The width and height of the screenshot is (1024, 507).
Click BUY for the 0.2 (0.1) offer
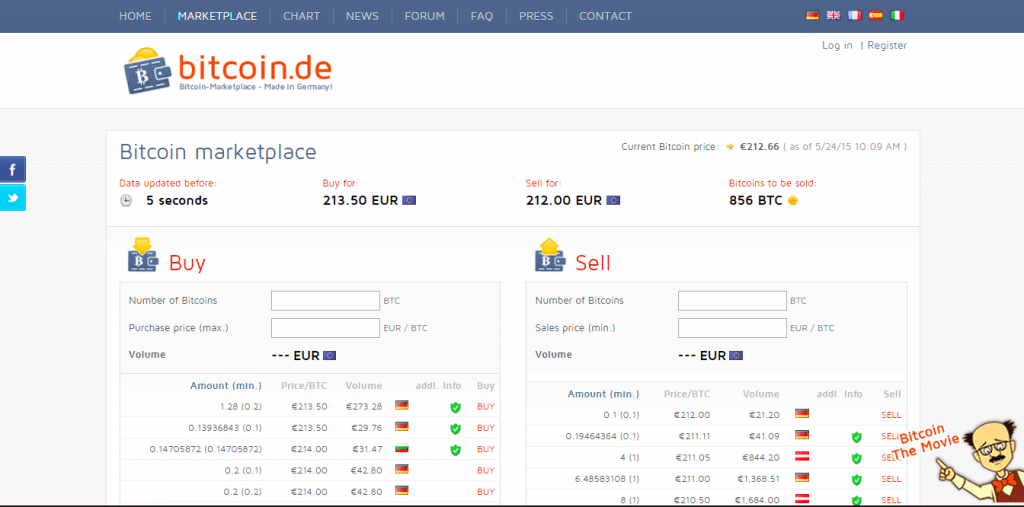tap(486, 470)
